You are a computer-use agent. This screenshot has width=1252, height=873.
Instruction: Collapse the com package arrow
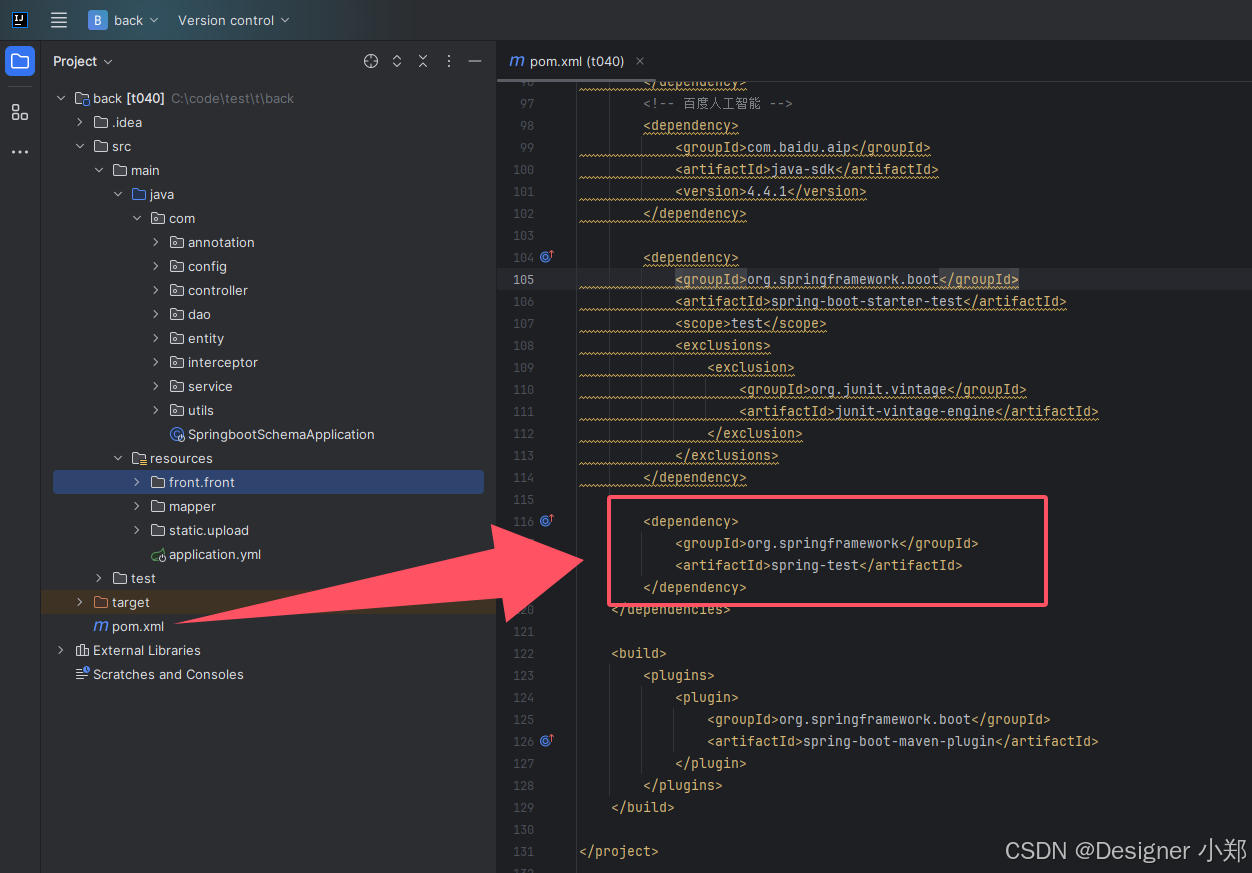137,218
